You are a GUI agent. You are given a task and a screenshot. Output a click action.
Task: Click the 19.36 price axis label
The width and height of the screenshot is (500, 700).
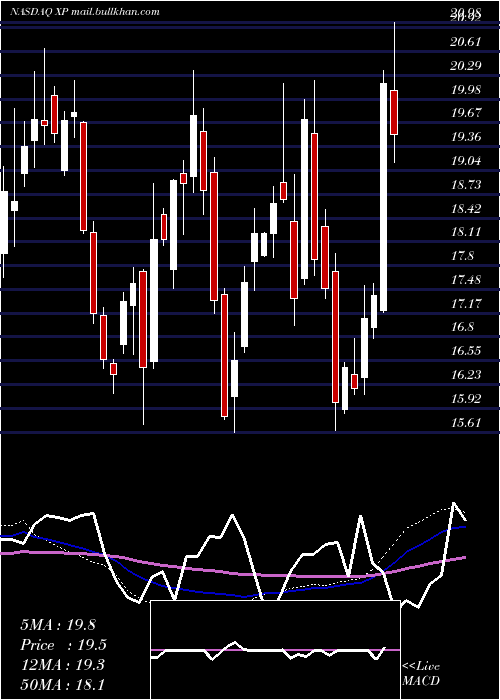coord(466,137)
